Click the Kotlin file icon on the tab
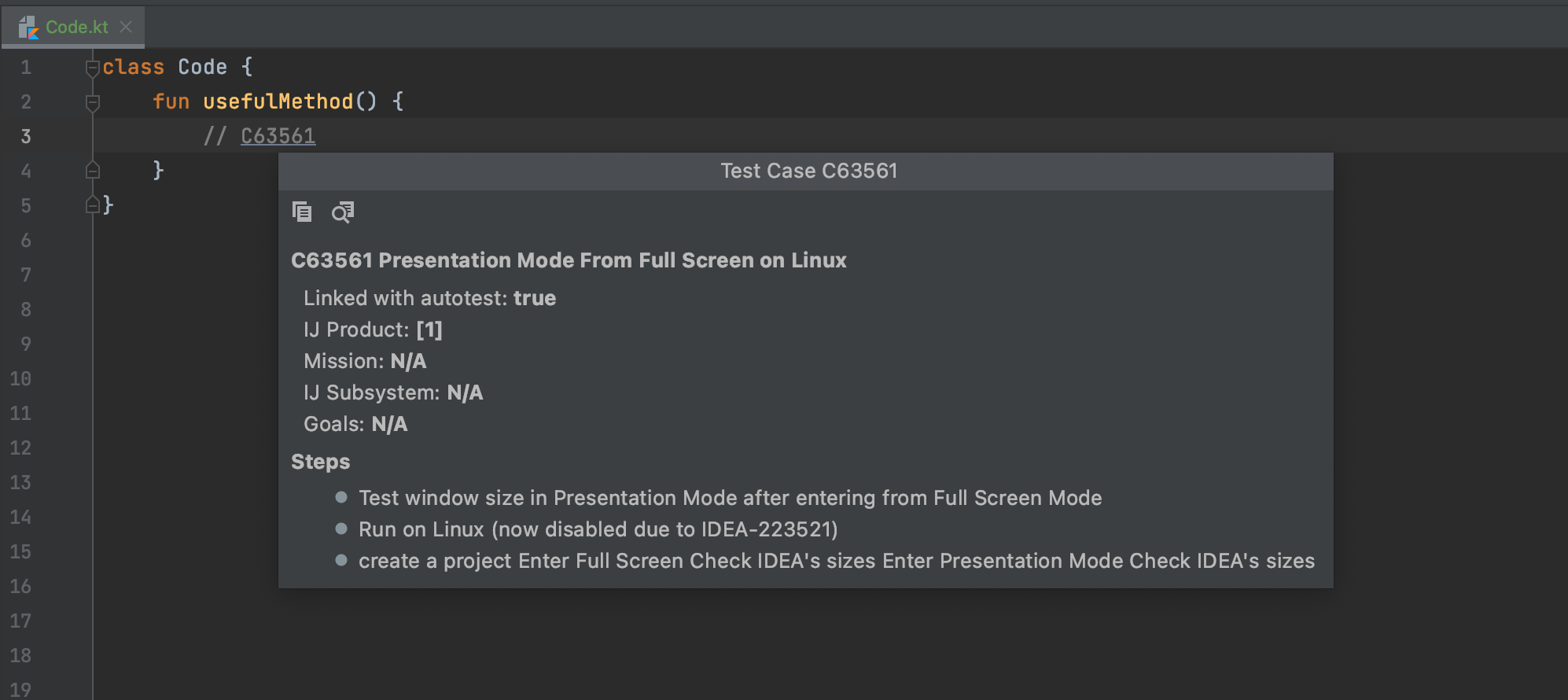This screenshot has width=1568, height=700. click(28, 28)
